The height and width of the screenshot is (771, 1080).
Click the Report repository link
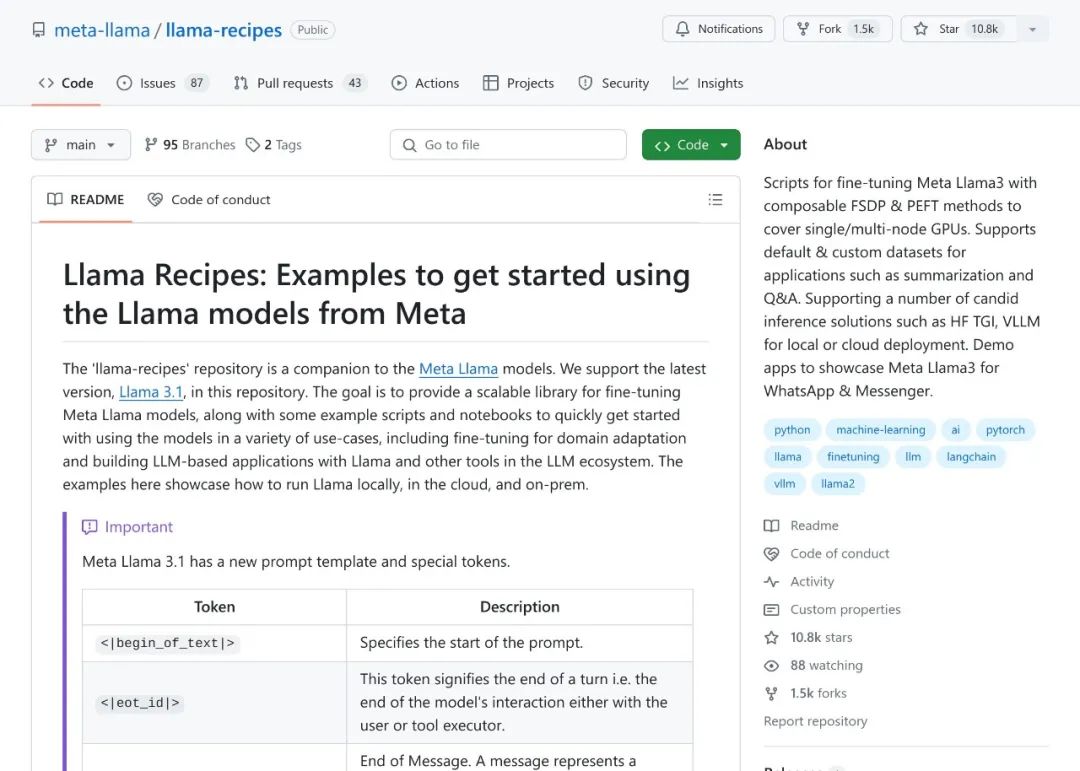tap(816, 721)
